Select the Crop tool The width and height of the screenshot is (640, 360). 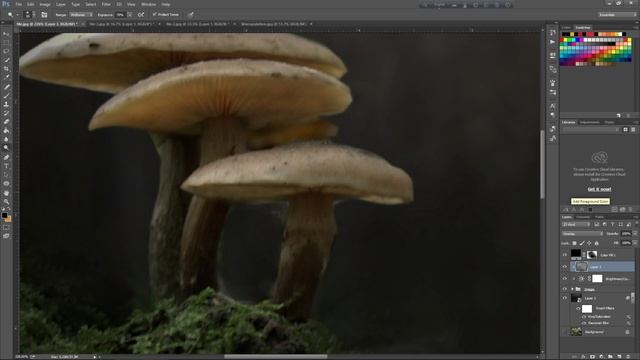[x=6, y=69]
